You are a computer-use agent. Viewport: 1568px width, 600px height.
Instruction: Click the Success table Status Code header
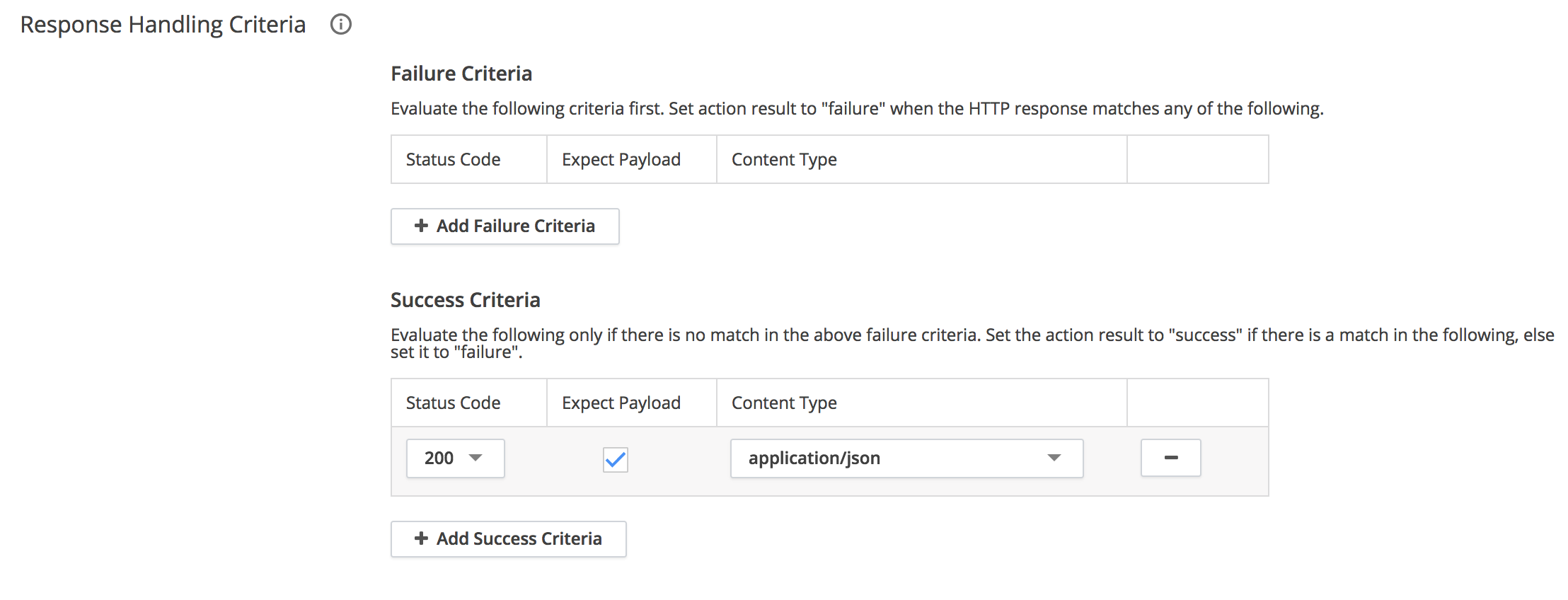click(453, 403)
